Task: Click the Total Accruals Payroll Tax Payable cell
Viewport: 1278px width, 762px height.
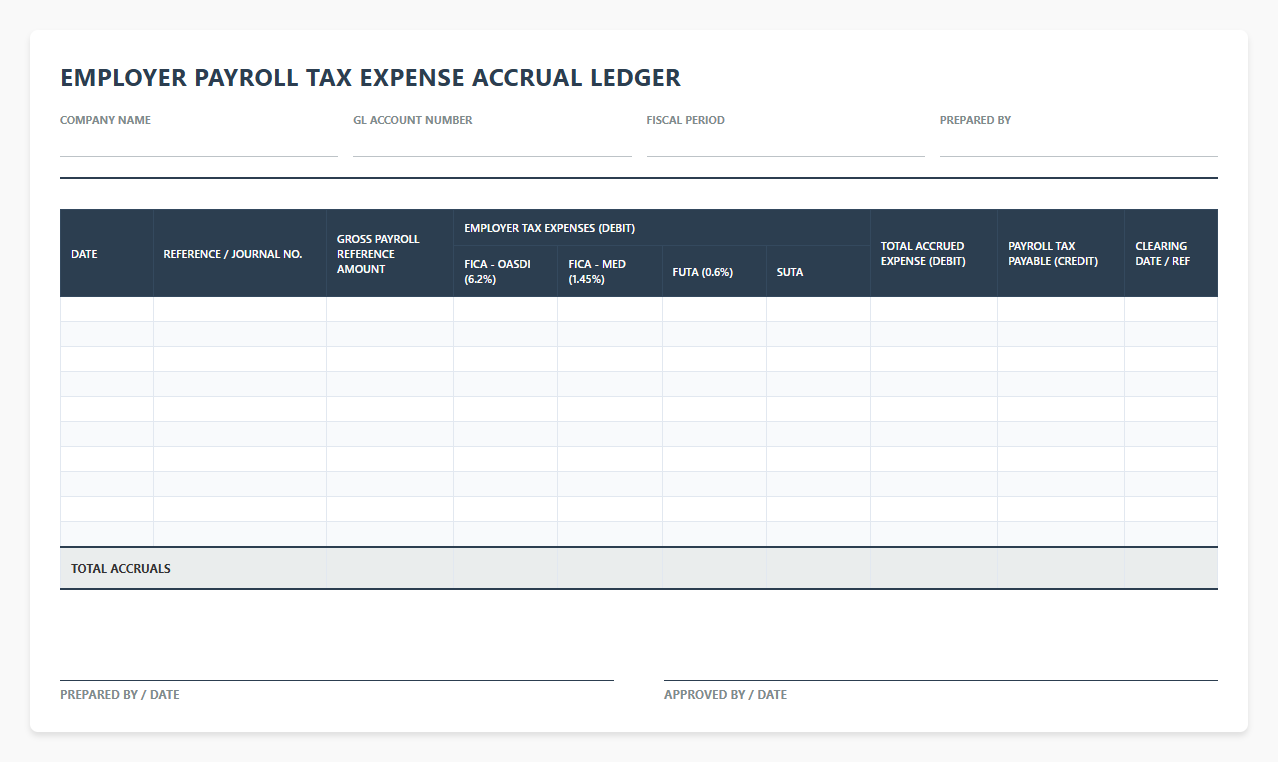Action: coord(1061,568)
